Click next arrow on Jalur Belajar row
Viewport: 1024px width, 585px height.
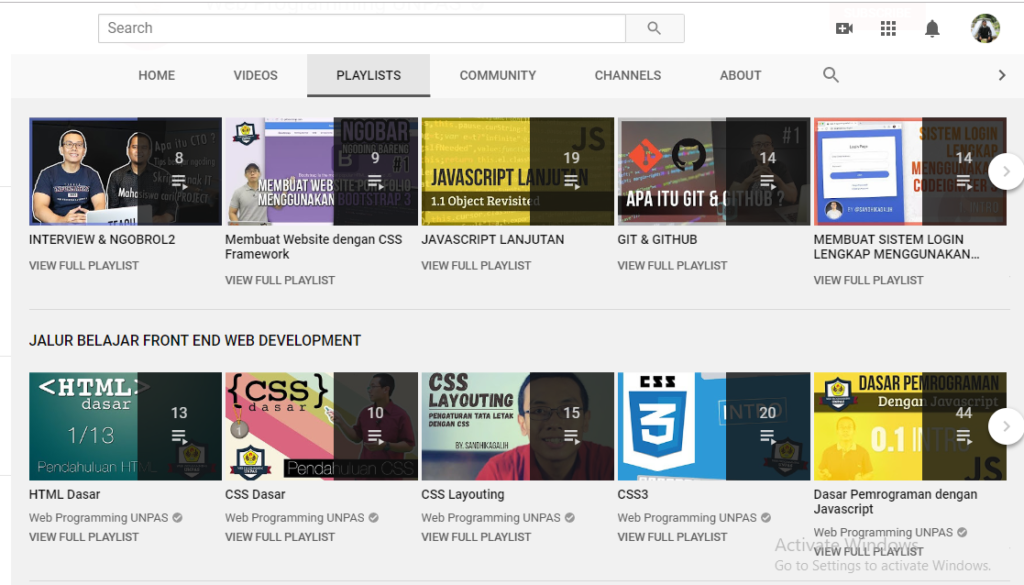(1006, 426)
